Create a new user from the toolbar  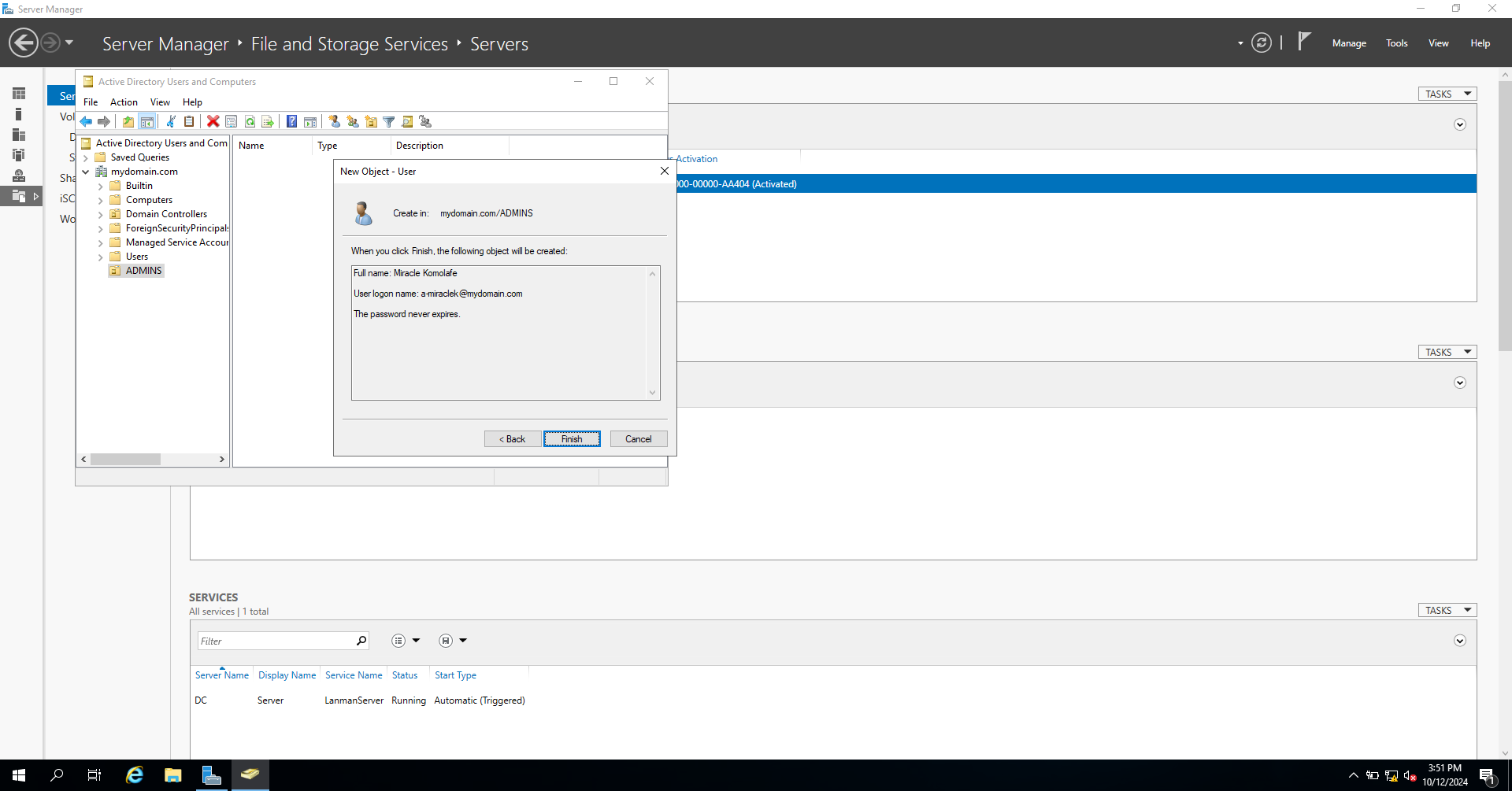pos(334,121)
